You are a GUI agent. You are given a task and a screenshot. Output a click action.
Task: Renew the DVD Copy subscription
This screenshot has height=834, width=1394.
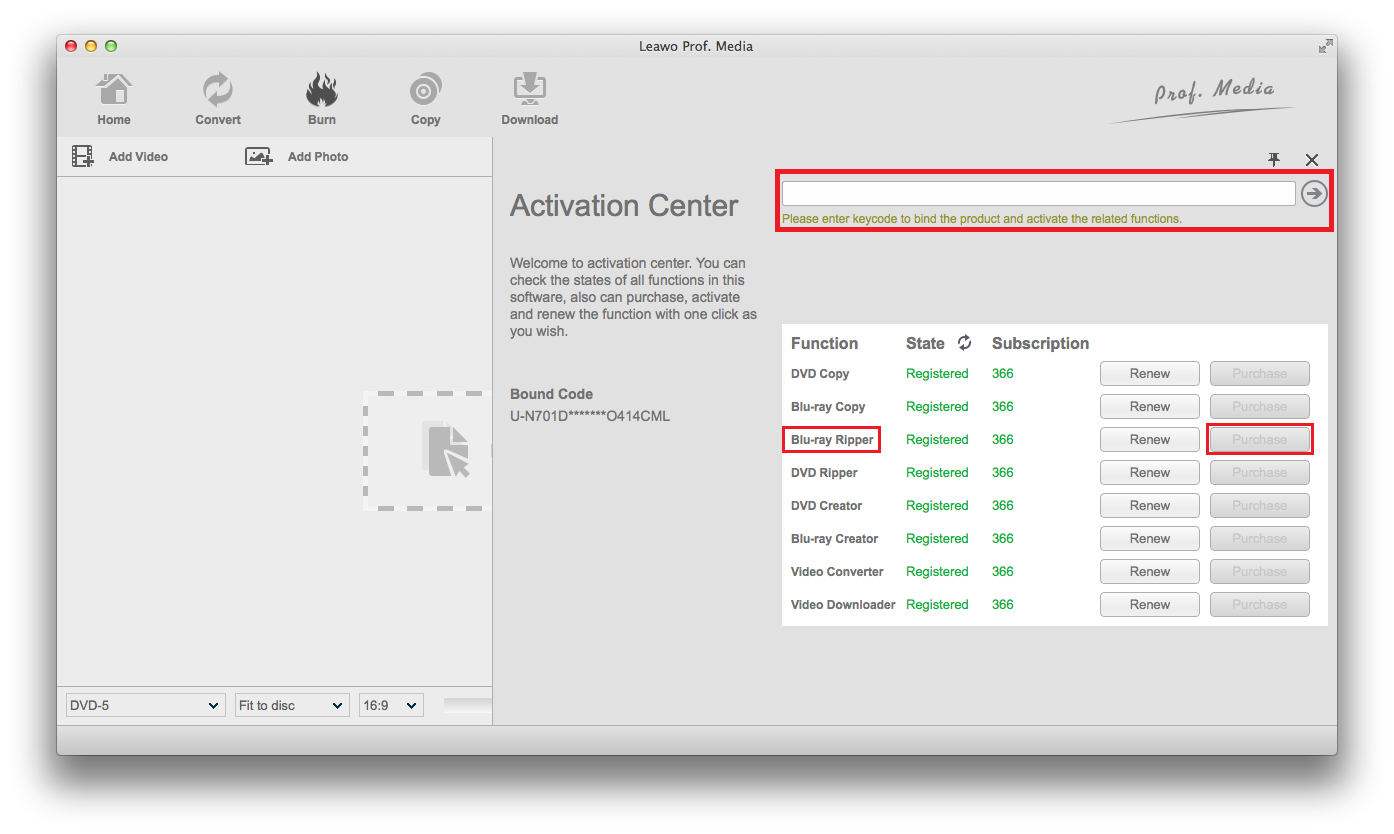(1150, 374)
